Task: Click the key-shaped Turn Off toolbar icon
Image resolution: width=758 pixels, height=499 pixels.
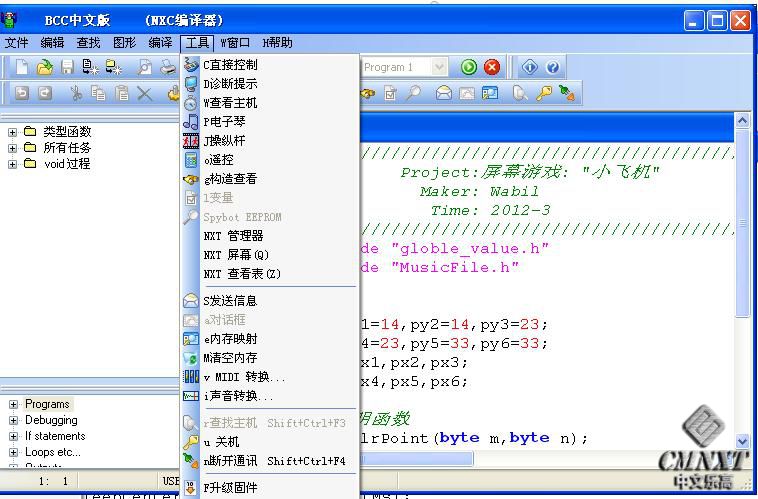Action: tap(544, 93)
